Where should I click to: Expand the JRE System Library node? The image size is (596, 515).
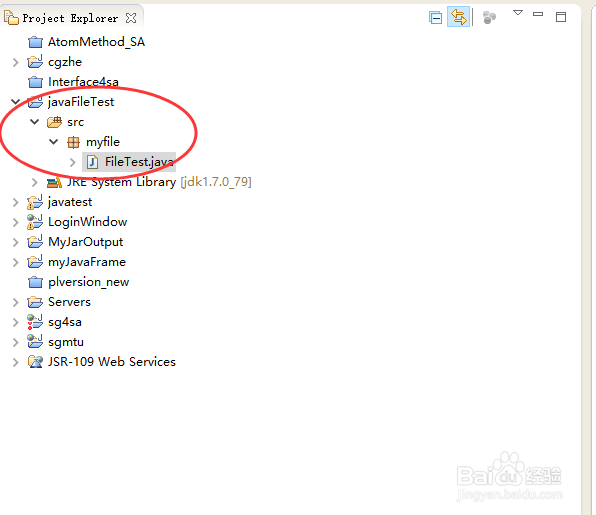click(35, 182)
